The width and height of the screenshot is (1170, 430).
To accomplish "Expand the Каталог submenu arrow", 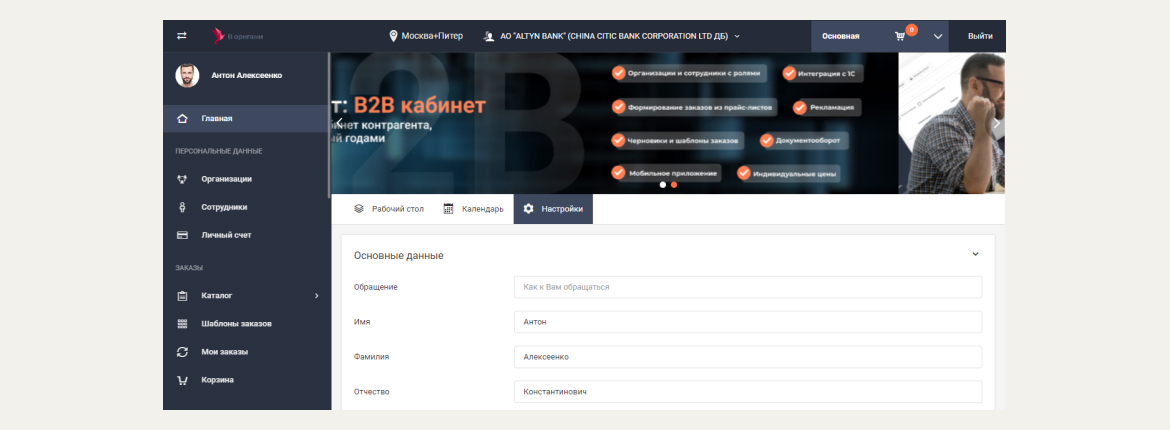I will (x=316, y=296).
